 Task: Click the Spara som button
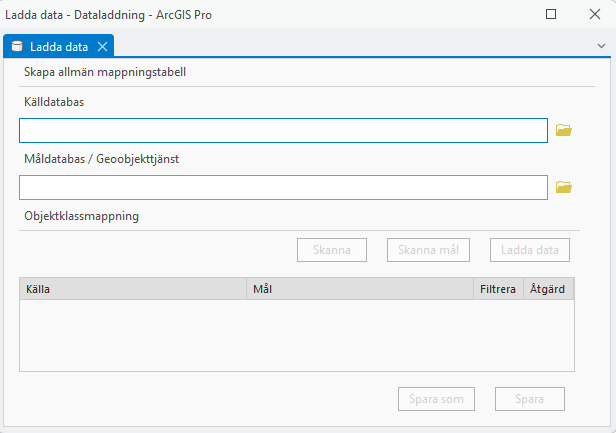[x=436, y=399]
